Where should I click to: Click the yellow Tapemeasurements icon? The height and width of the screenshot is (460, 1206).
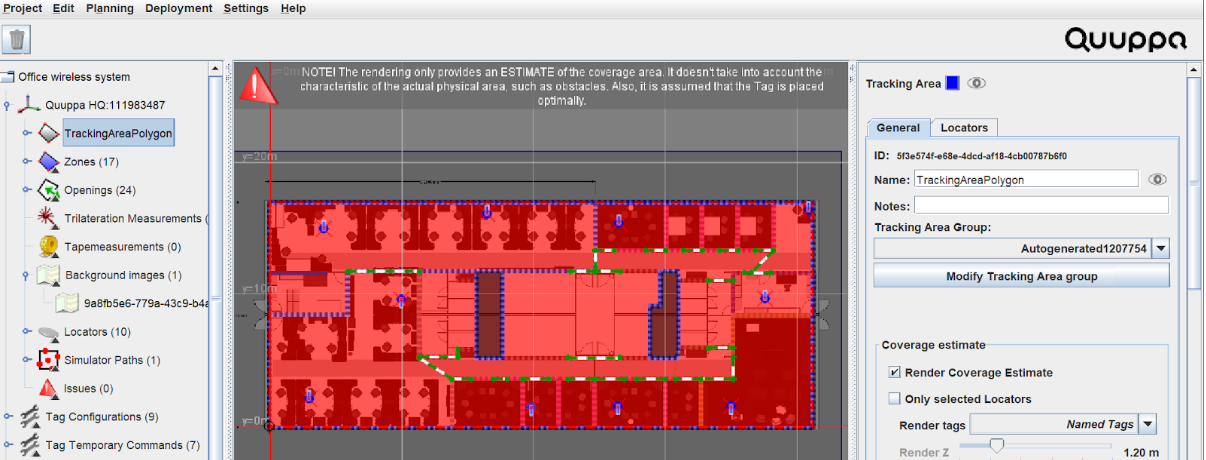49,246
